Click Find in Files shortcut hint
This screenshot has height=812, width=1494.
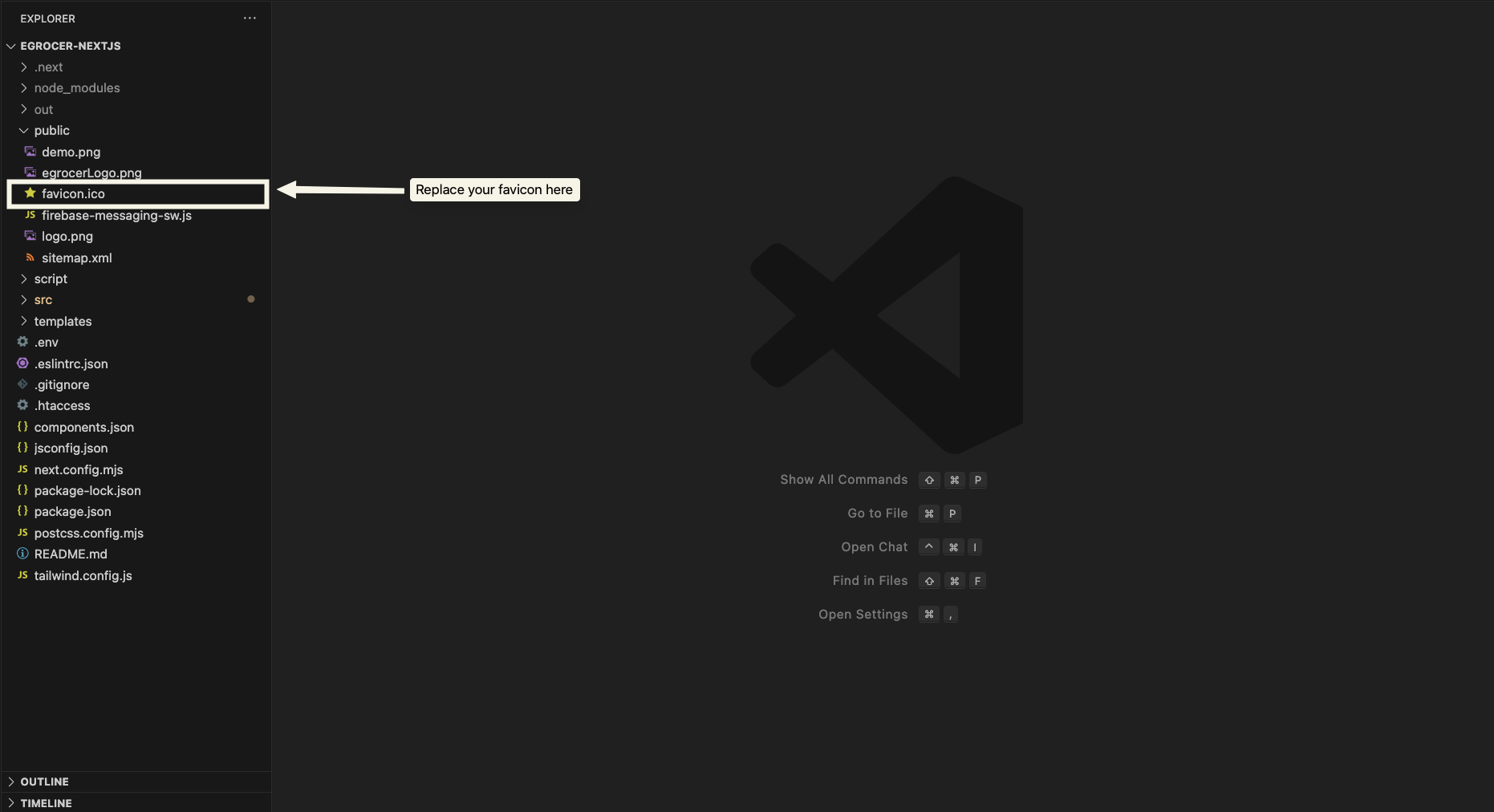(x=871, y=580)
